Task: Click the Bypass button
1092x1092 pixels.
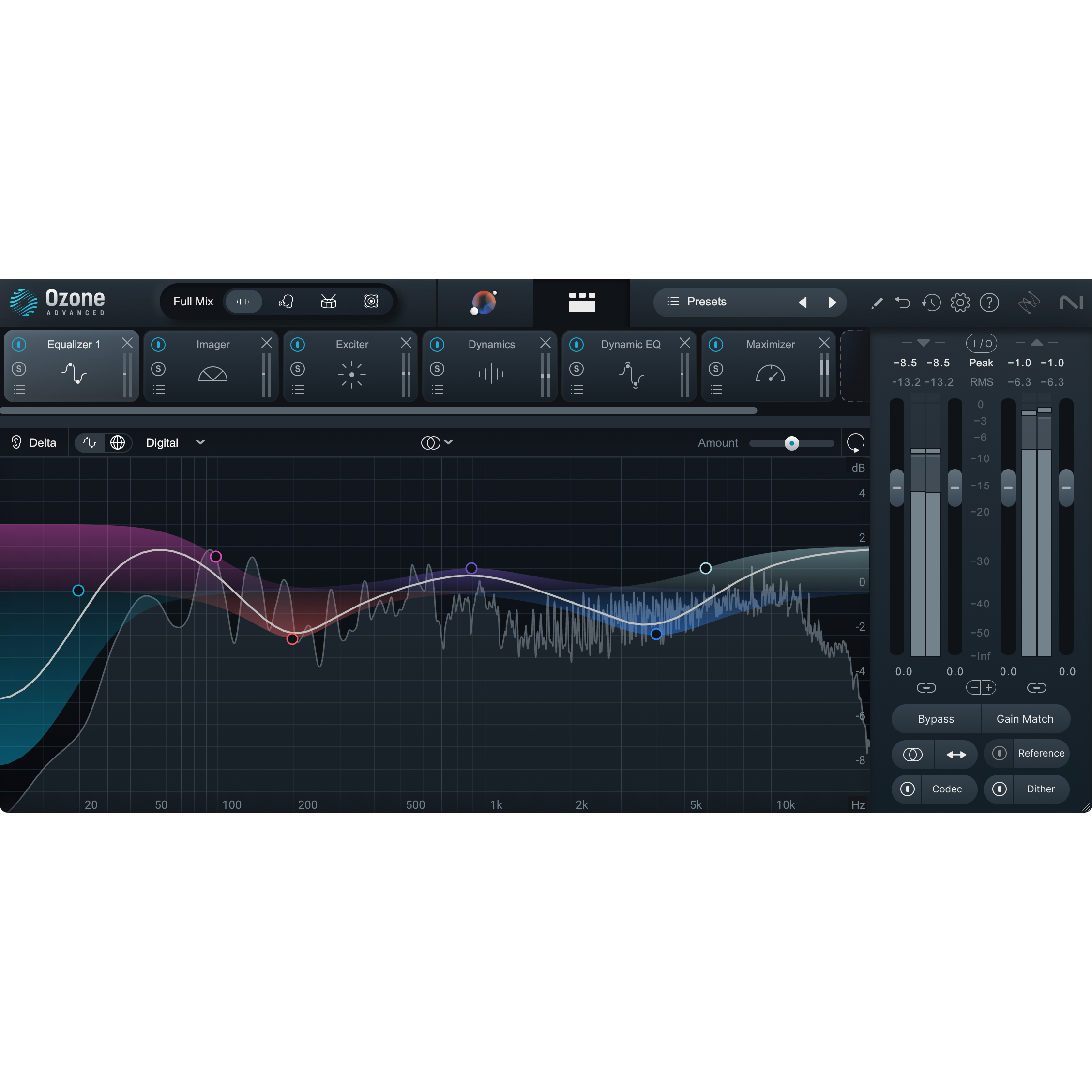Action: coord(936,719)
